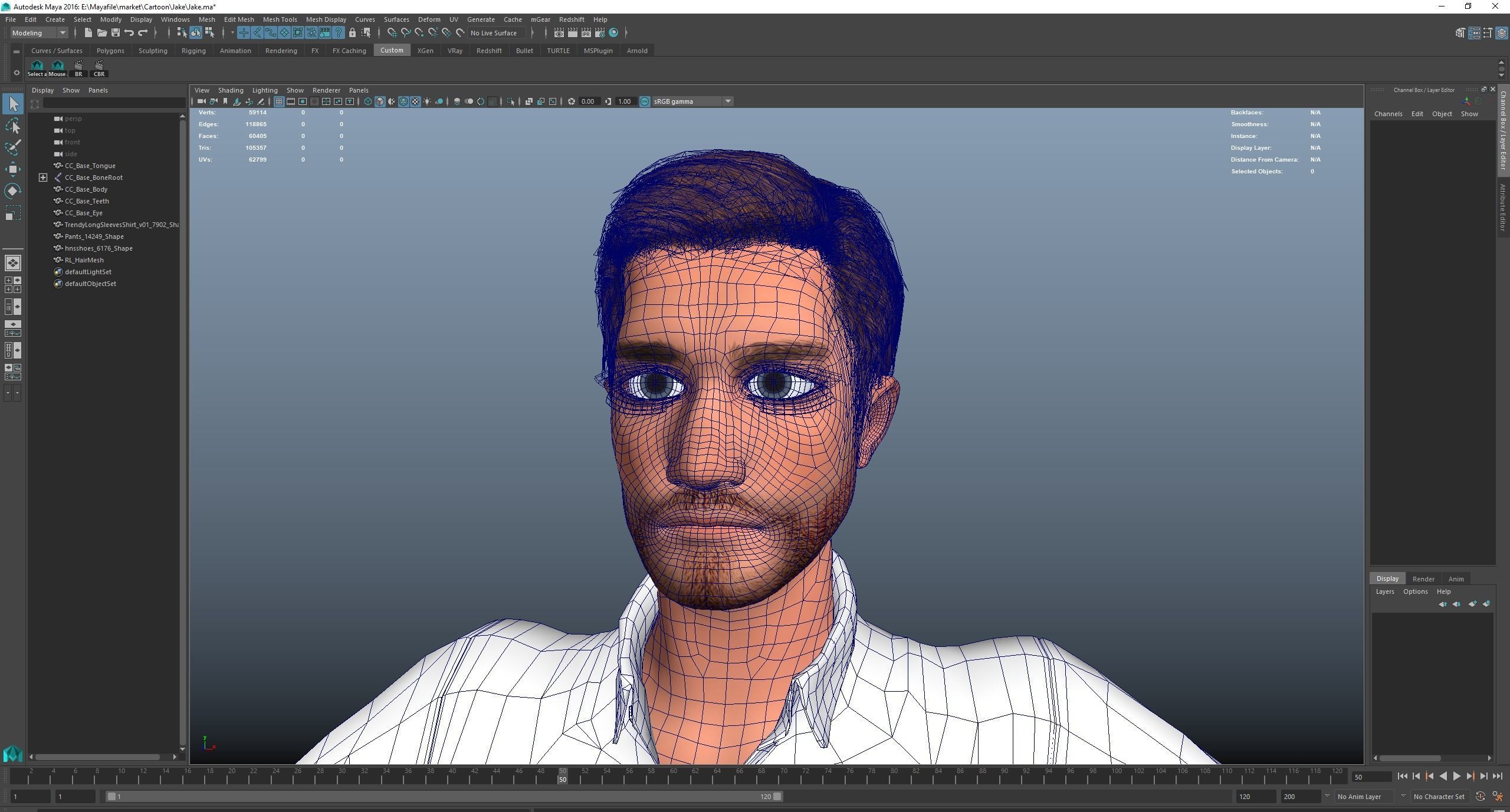Viewport: 1510px width, 812px height.
Task: Click frame 50 marker on time slider
Action: 562,775
